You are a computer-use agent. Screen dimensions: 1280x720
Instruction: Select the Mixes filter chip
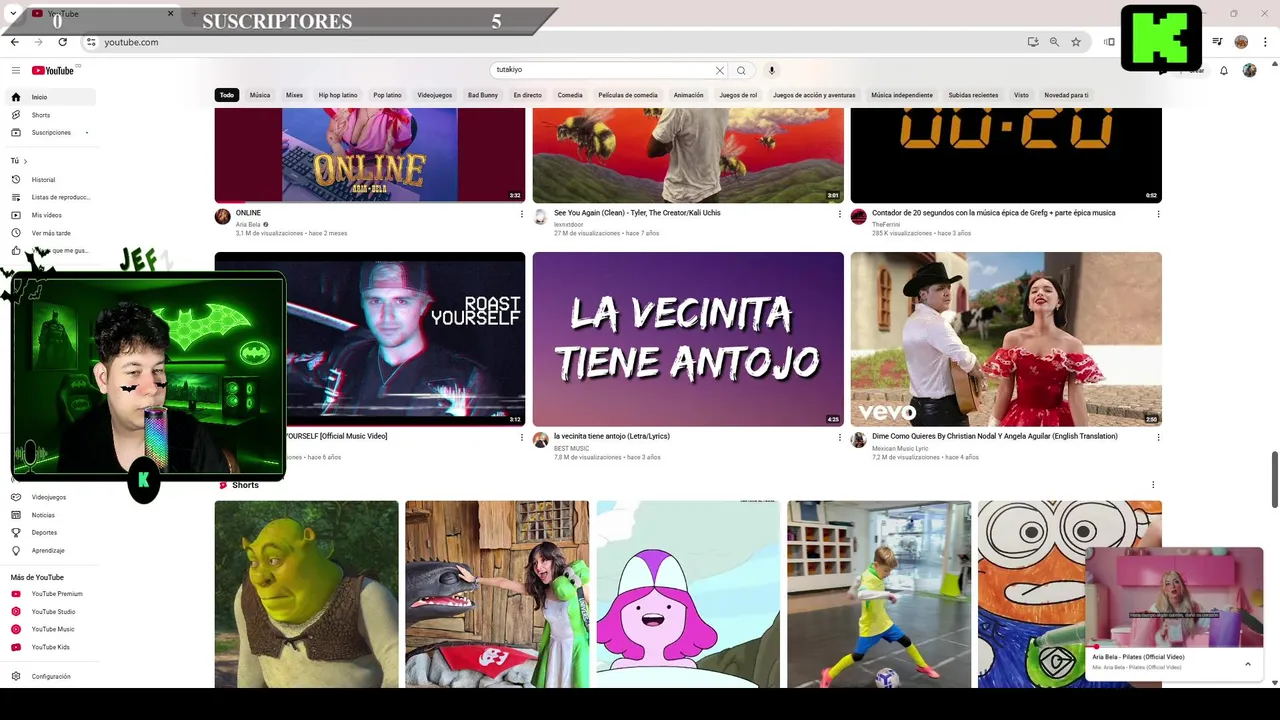pos(294,95)
